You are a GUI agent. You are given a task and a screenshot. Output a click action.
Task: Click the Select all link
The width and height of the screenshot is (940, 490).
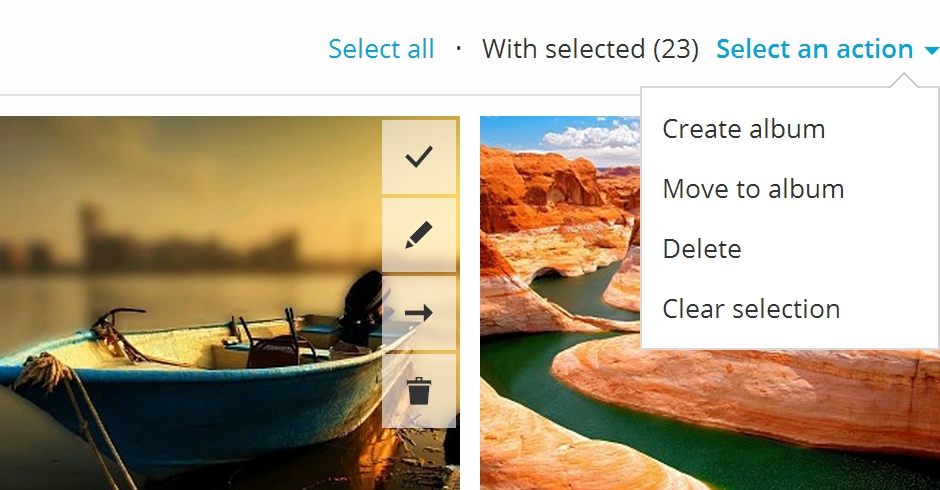(x=381, y=49)
